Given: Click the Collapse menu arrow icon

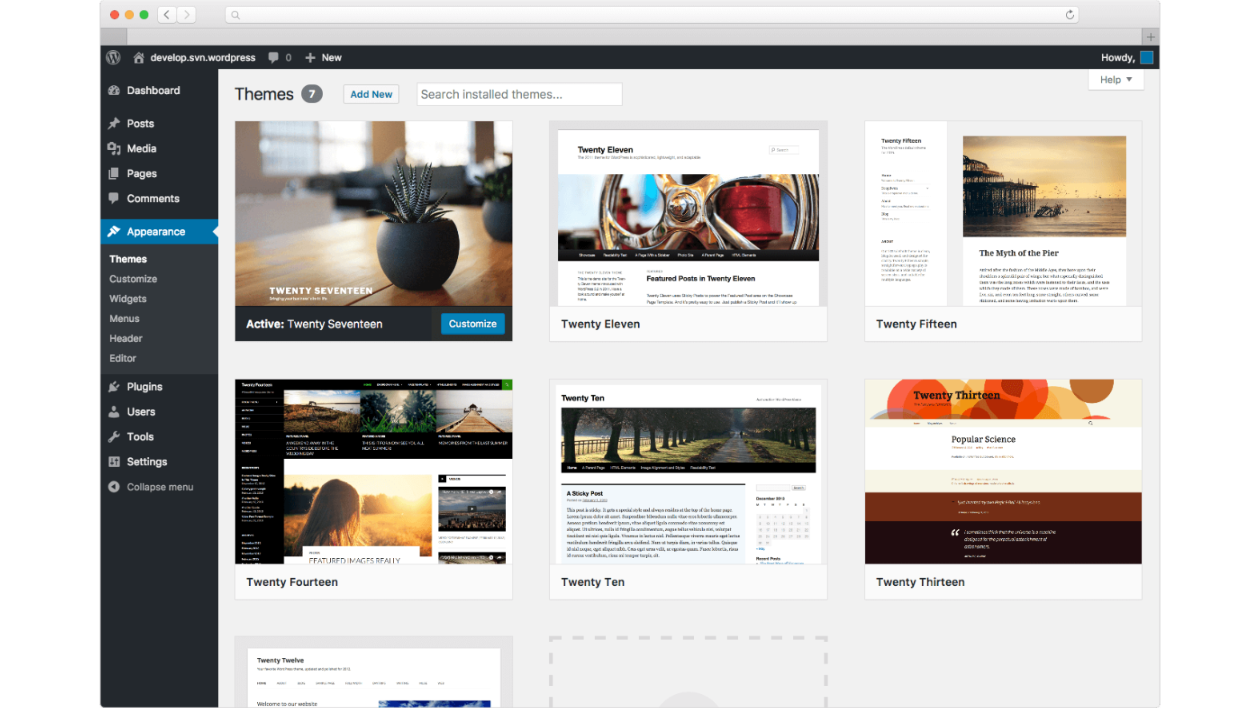Looking at the screenshot, I should [x=114, y=487].
